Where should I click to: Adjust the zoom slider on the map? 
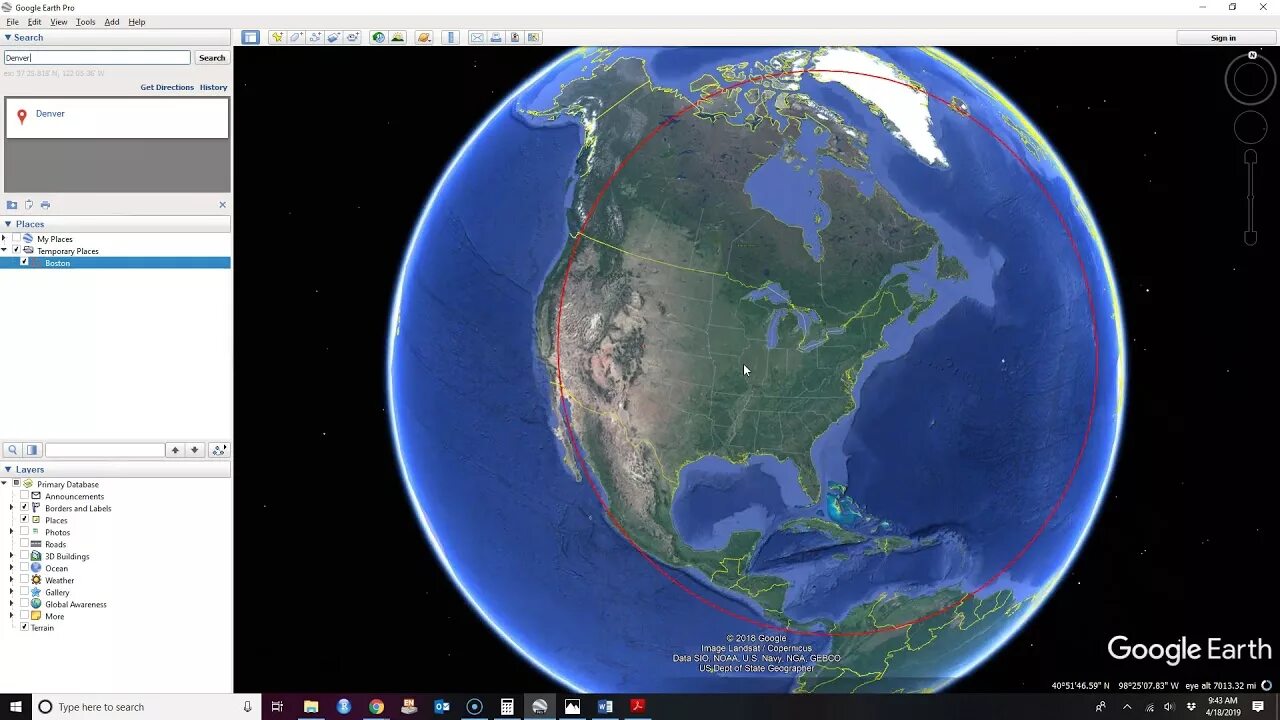pos(1250,197)
